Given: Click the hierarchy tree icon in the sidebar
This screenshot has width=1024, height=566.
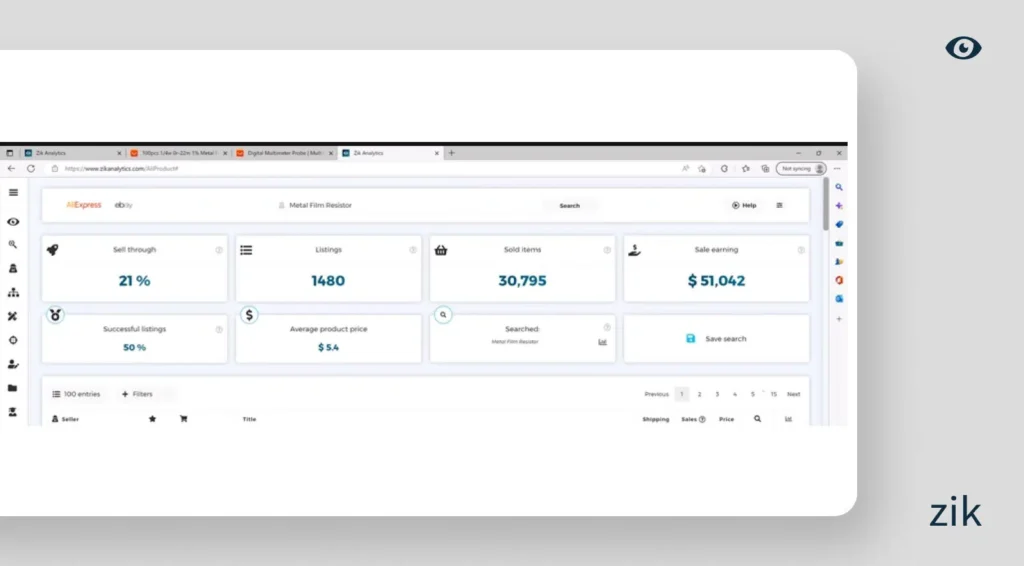Looking at the screenshot, I should [x=13, y=292].
